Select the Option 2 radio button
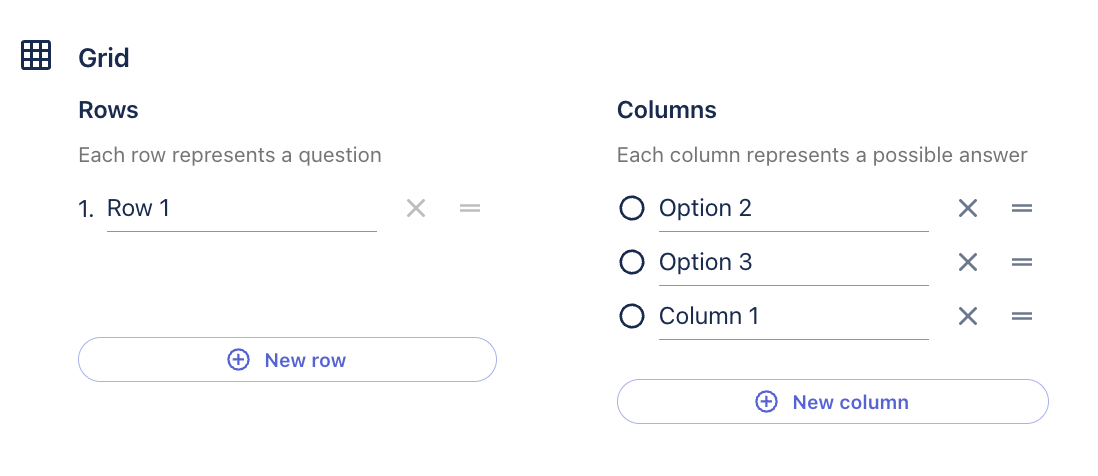 (x=631, y=208)
